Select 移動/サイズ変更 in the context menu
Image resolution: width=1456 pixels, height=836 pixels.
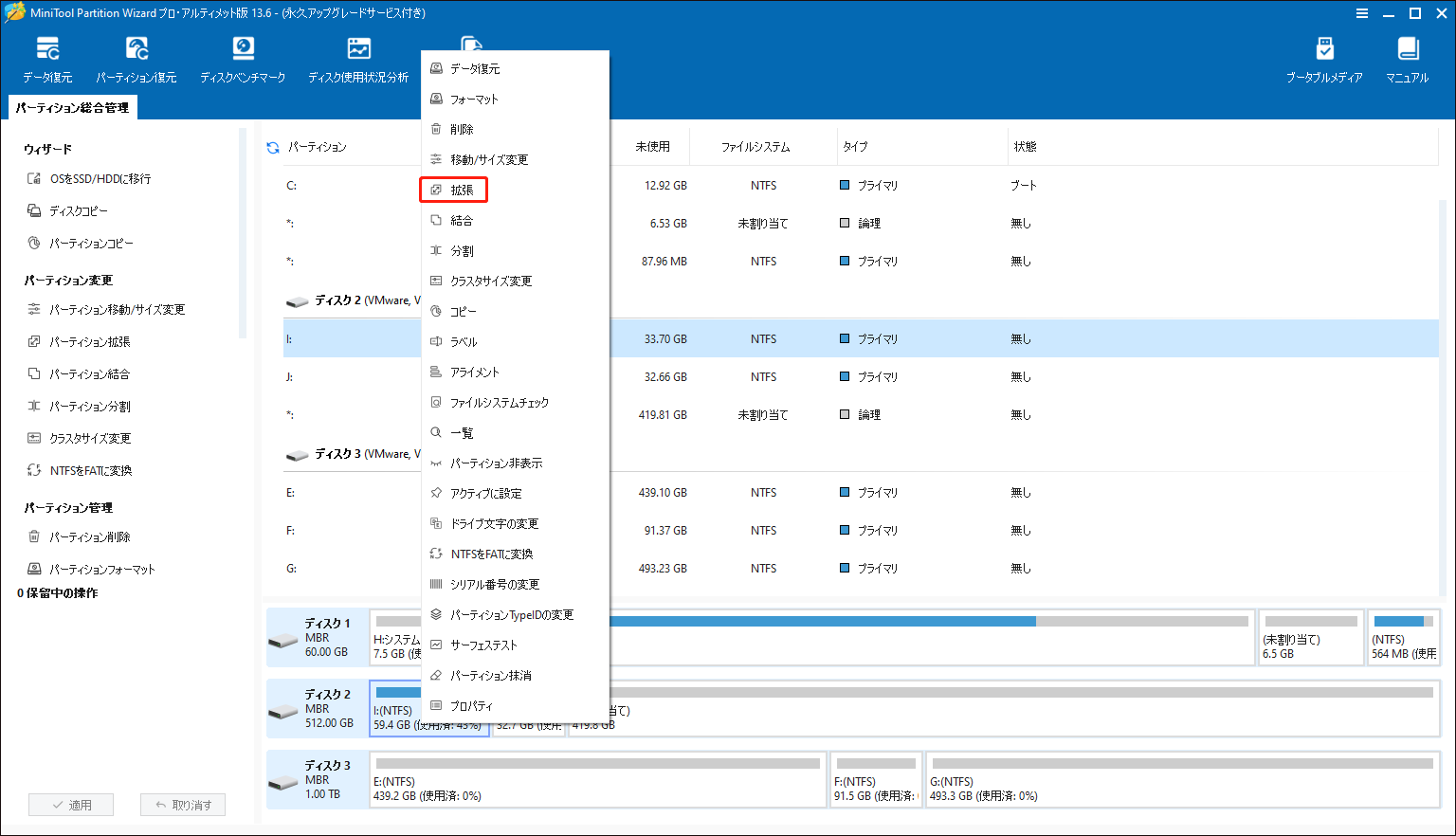(x=515, y=159)
